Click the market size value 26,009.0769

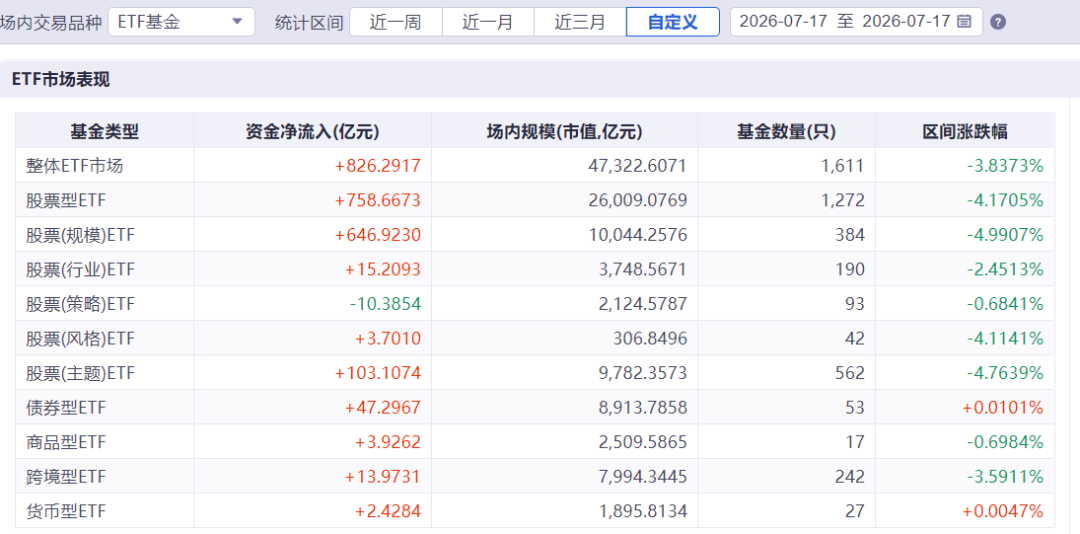(x=638, y=200)
